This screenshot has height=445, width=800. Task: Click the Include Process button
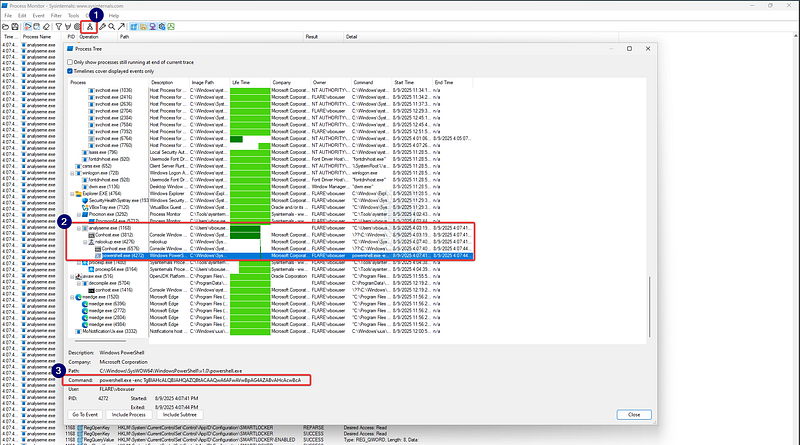point(129,415)
